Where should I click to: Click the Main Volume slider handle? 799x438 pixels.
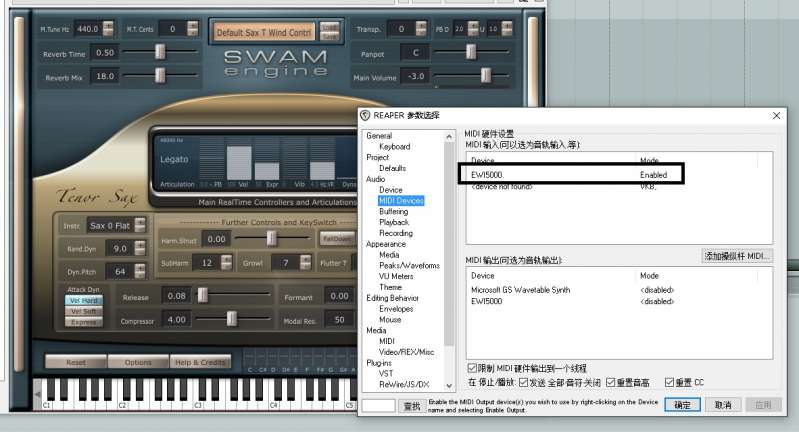coord(485,76)
